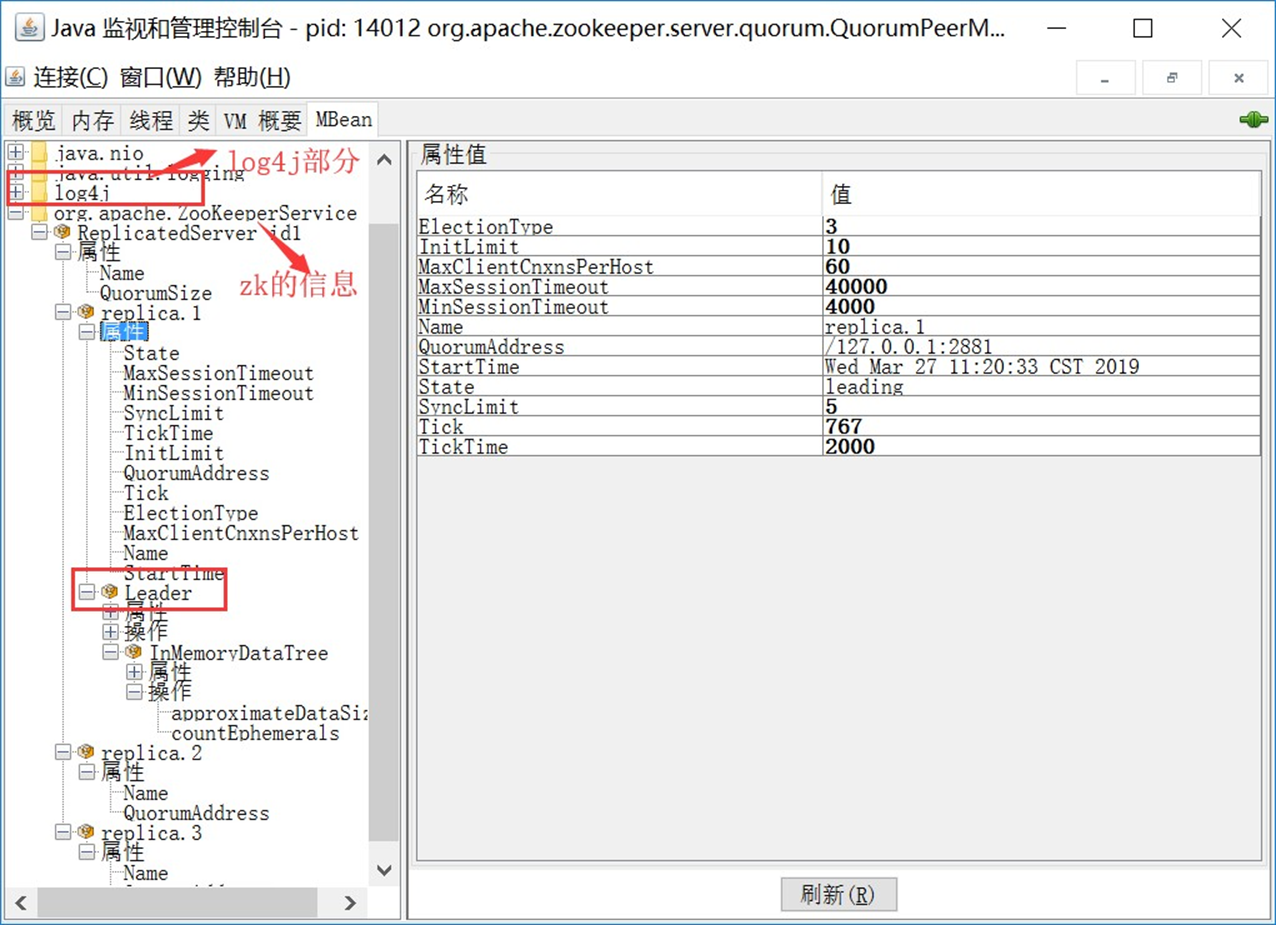Click the tree horizontal scrollbar left arrow
1276x925 pixels.
(22, 902)
